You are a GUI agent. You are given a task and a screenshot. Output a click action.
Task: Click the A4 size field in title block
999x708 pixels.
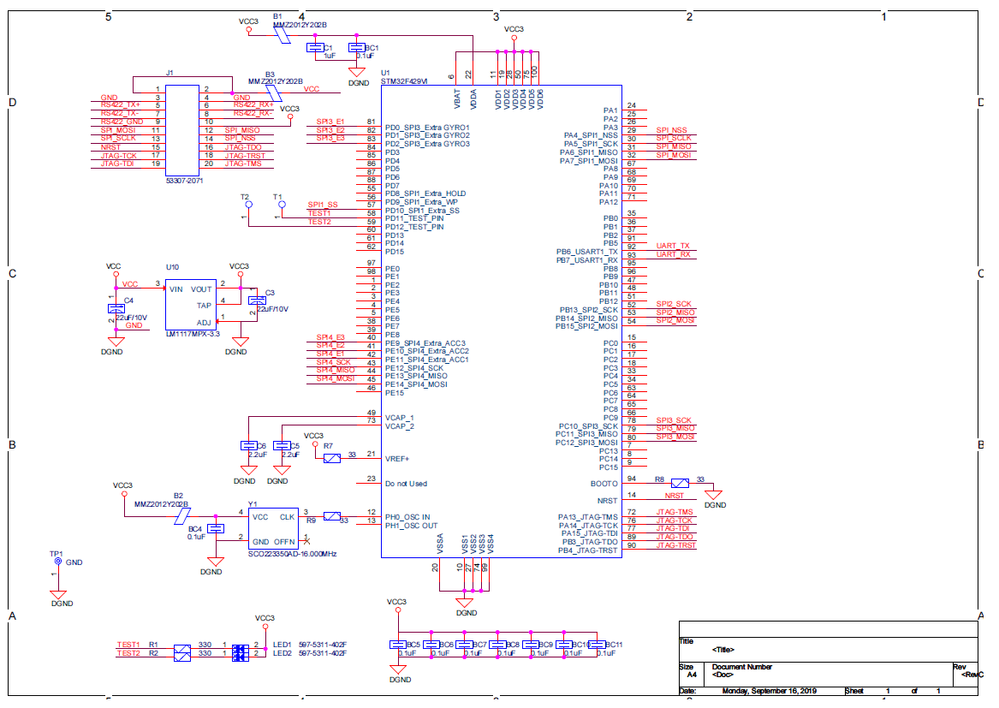coord(692,674)
